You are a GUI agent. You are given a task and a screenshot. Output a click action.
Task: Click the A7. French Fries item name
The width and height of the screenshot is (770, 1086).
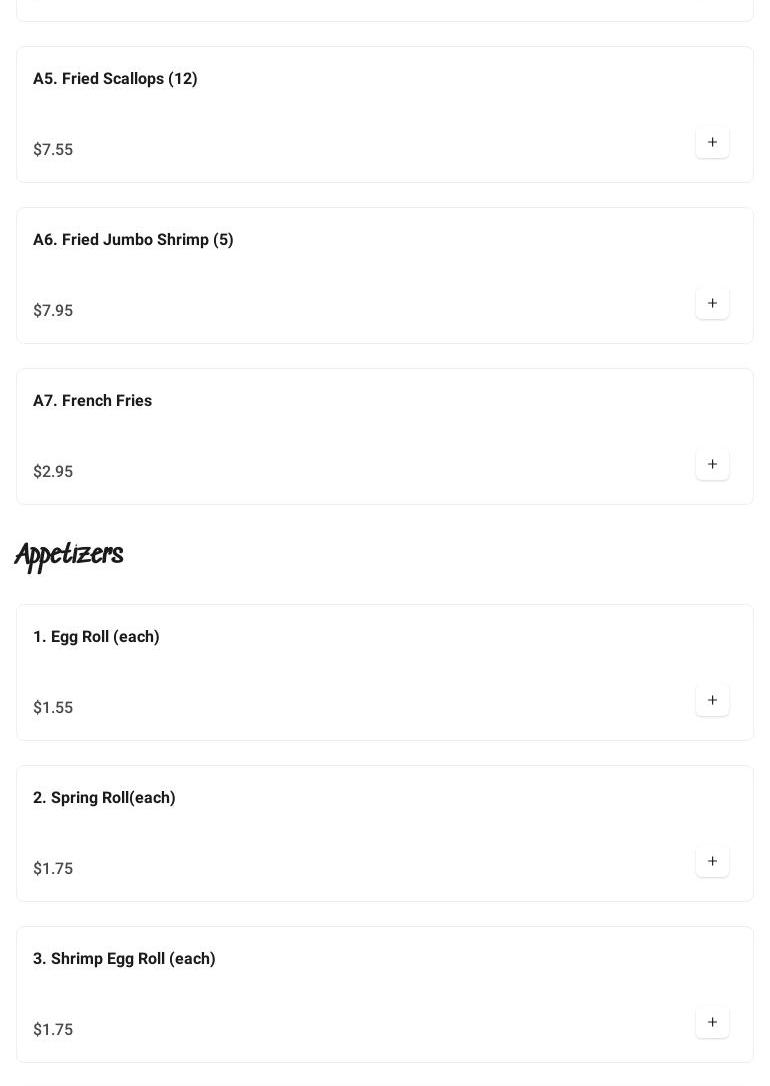[92, 401]
